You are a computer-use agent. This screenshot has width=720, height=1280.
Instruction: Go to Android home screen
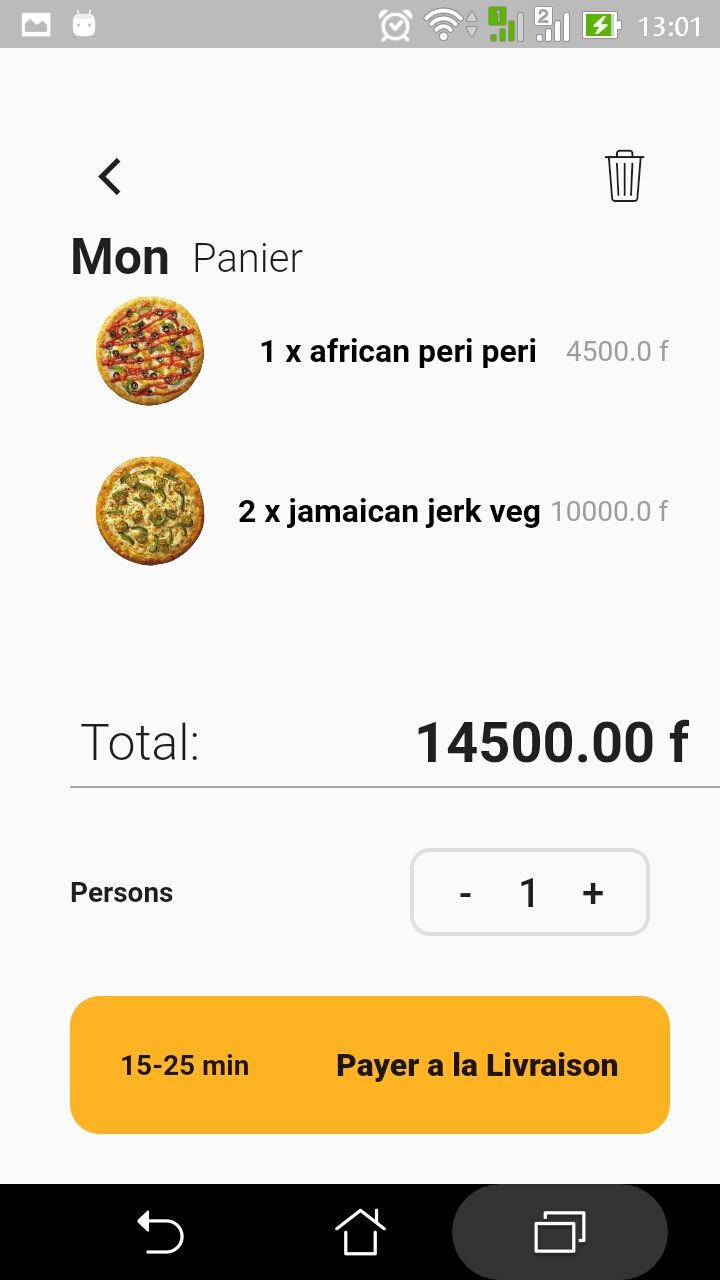point(360,1231)
